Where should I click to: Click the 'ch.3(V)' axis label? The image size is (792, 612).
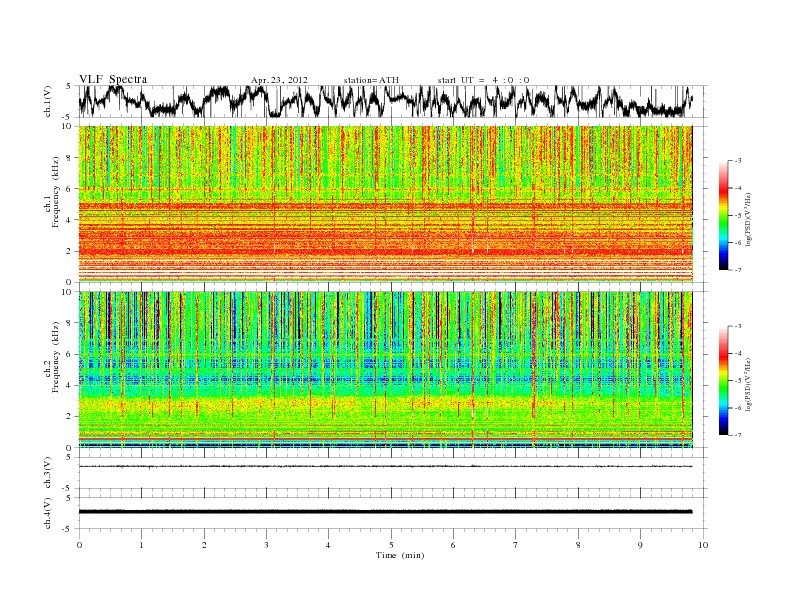pyautogui.click(x=48, y=473)
